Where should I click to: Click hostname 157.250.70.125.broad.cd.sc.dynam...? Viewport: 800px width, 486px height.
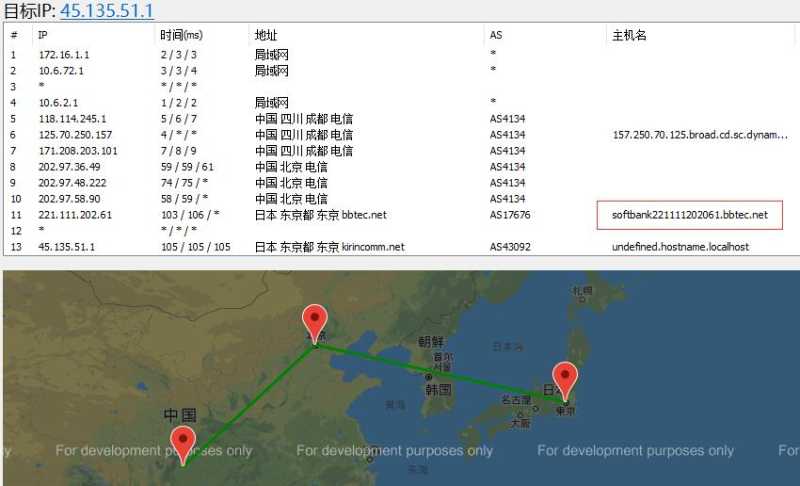coord(700,135)
